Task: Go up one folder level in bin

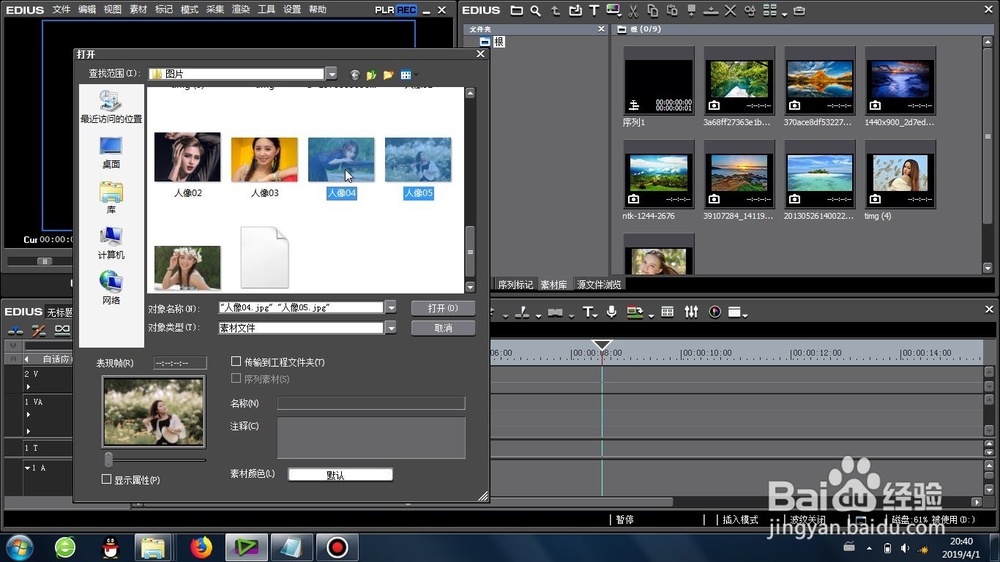Action: point(555,10)
